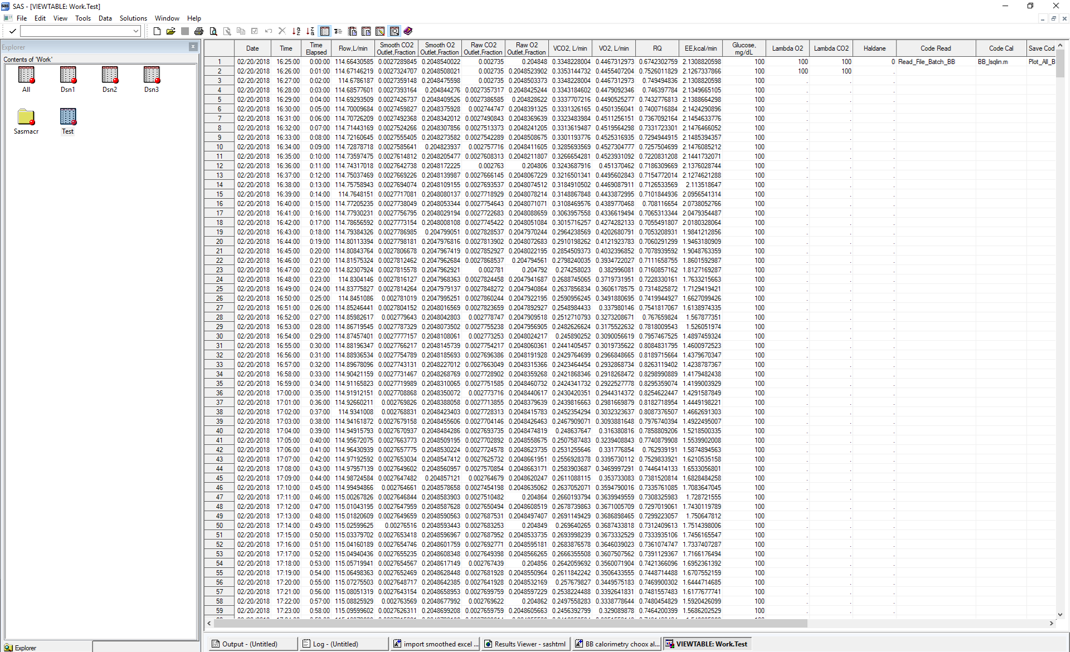
Task: Sort the data descending
Action: [x=309, y=30]
